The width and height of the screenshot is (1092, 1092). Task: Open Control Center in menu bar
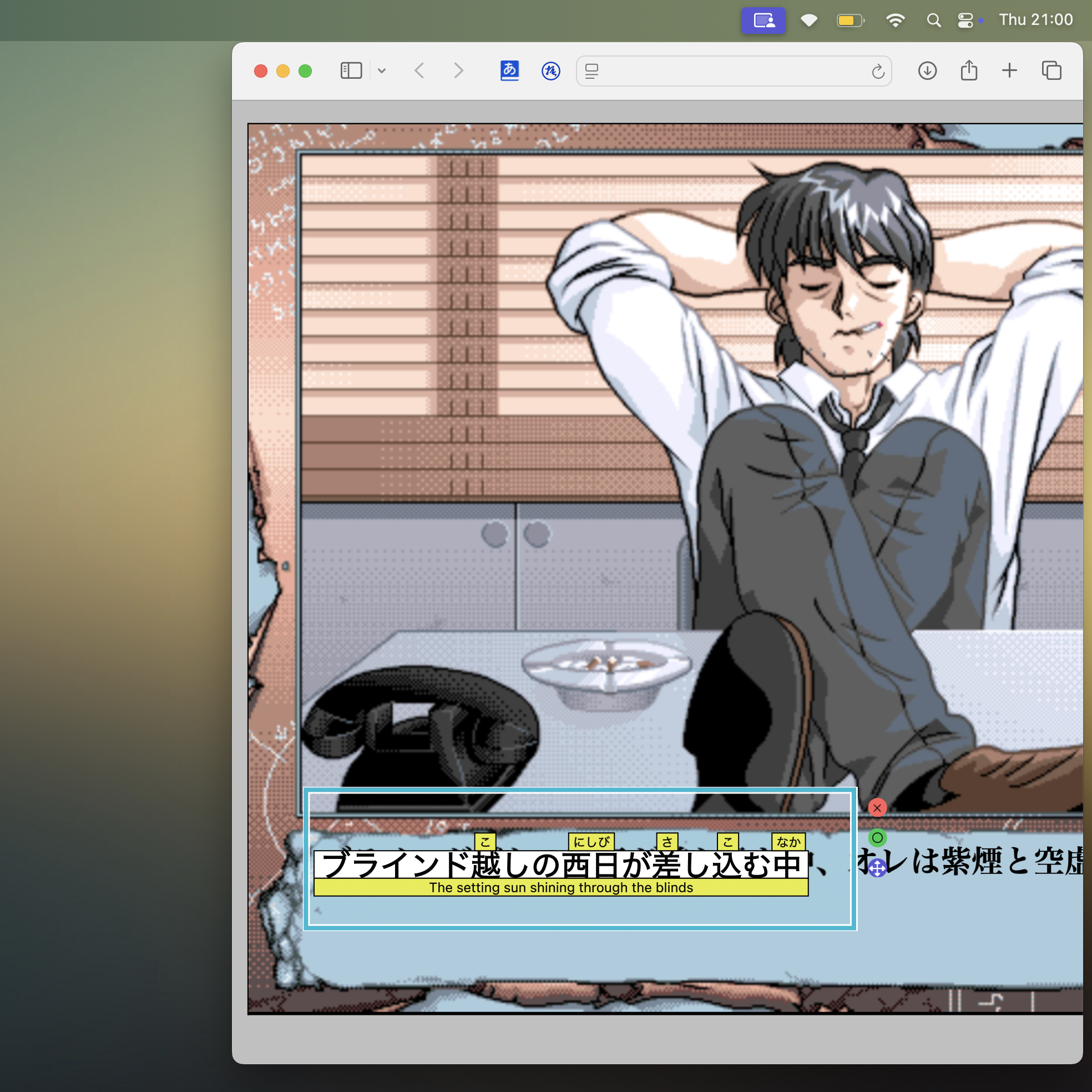point(965,21)
